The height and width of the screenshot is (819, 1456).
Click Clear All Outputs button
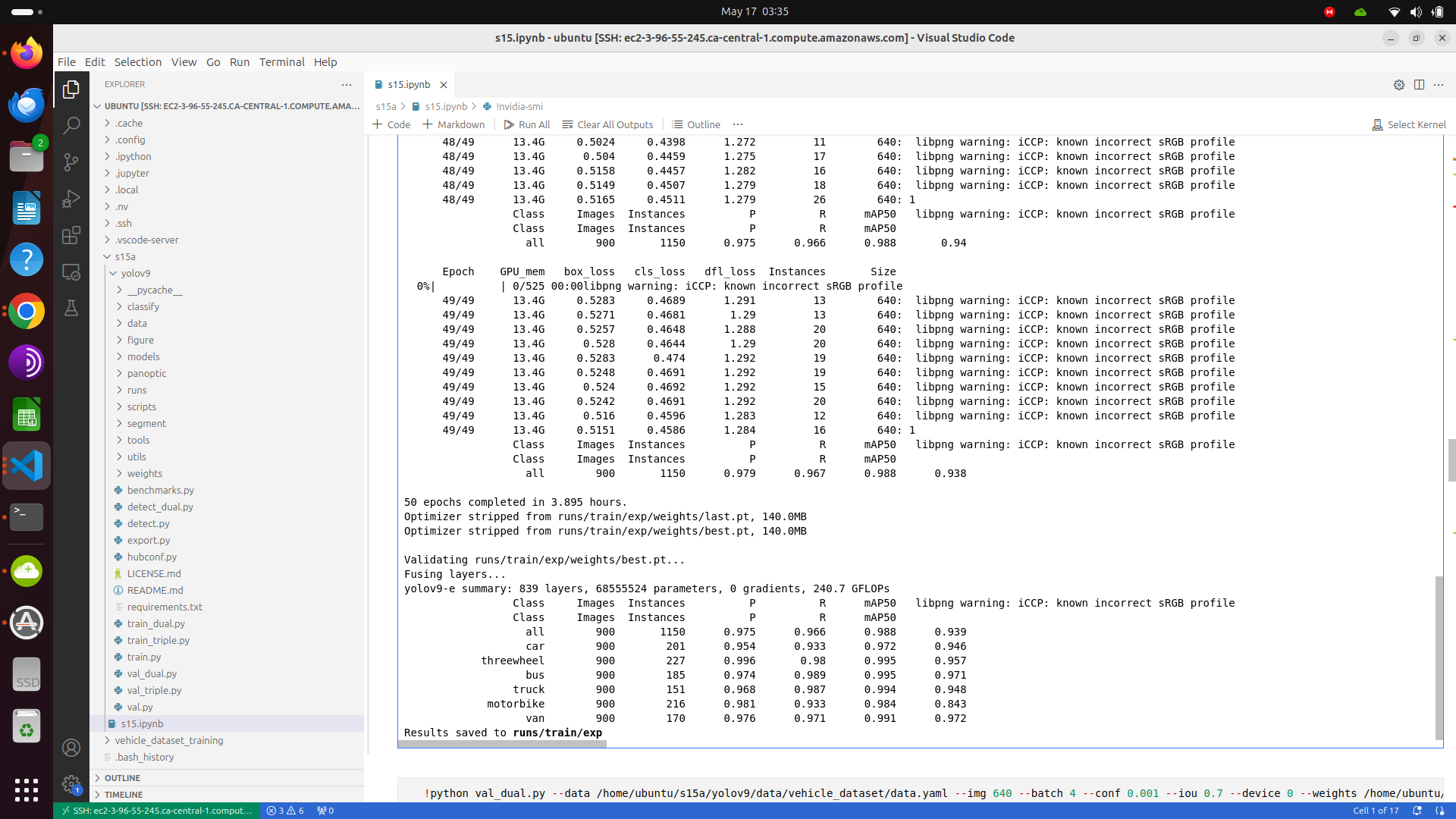click(607, 124)
